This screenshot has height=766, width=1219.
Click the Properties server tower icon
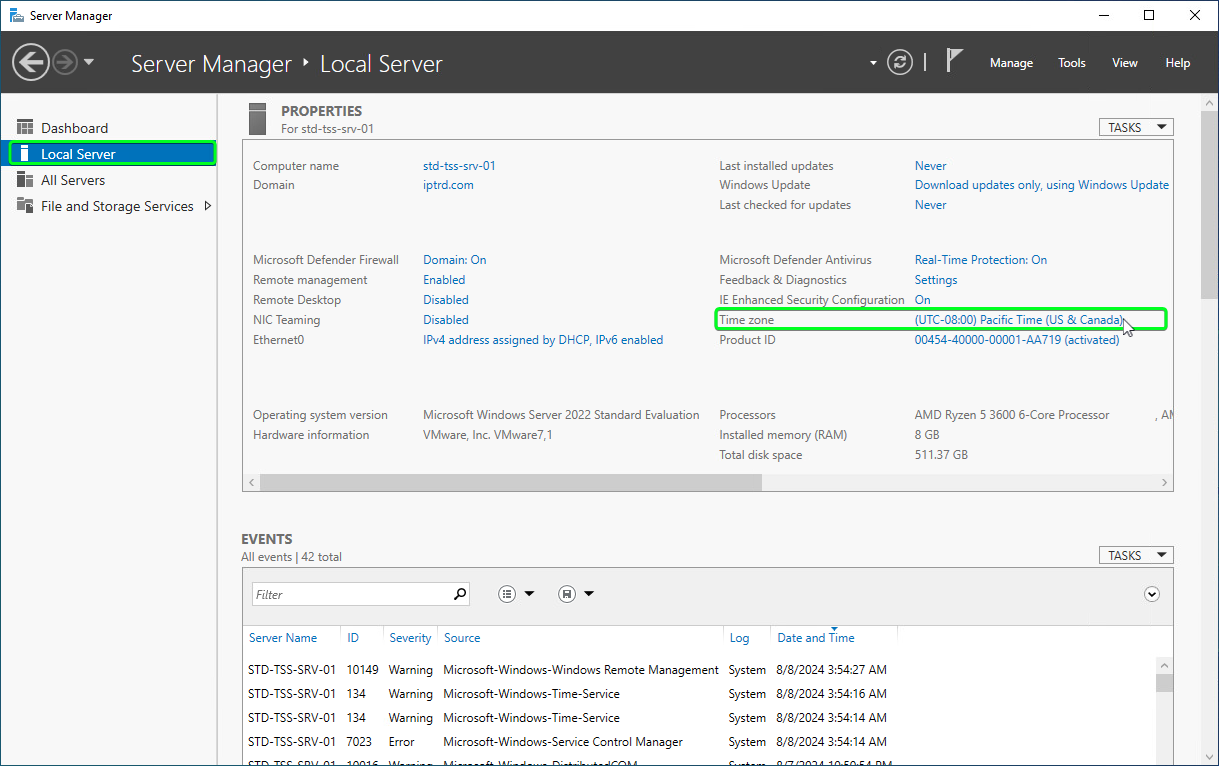point(258,118)
